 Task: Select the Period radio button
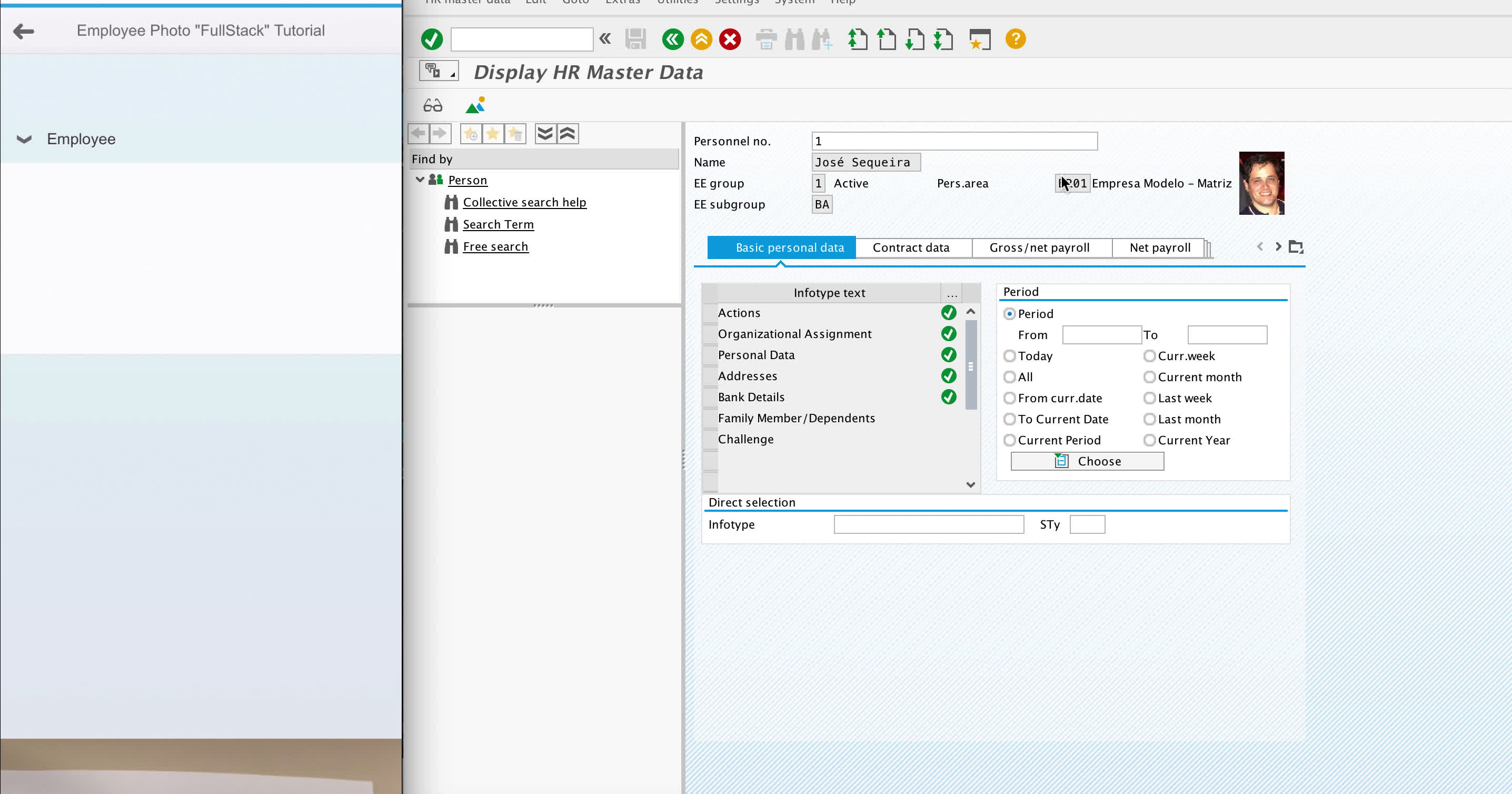pos(1010,314)
